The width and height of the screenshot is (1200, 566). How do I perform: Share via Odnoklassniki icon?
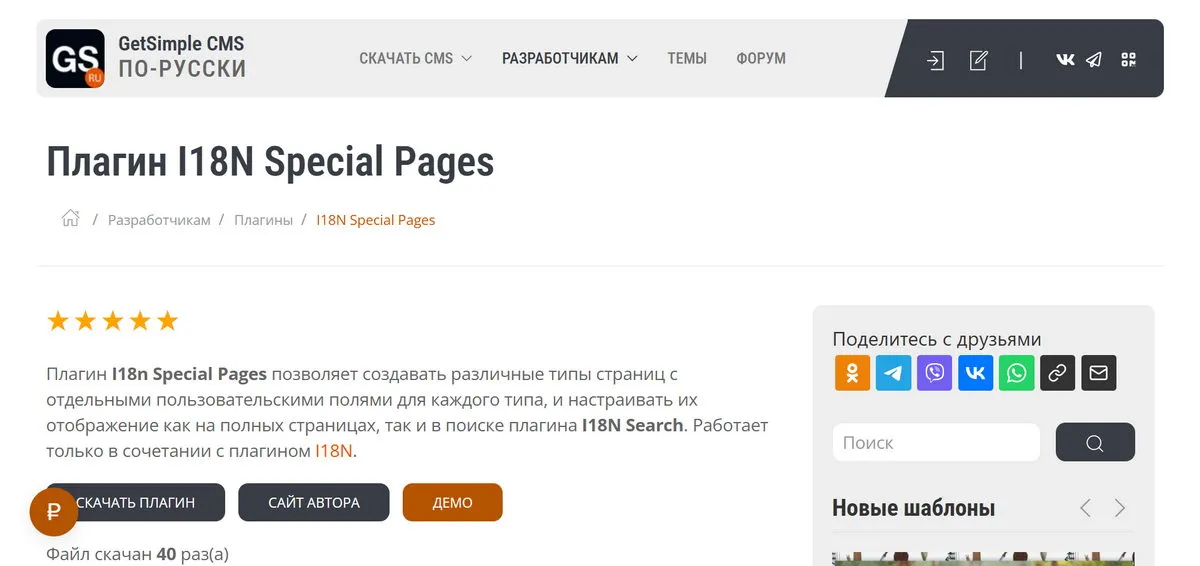tap(852, 373)
